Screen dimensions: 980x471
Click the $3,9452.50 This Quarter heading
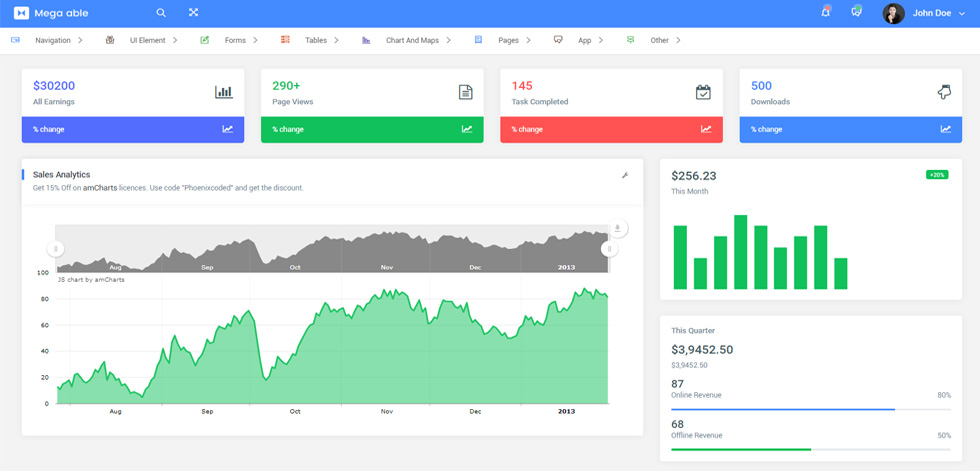[x=702, y=350]
